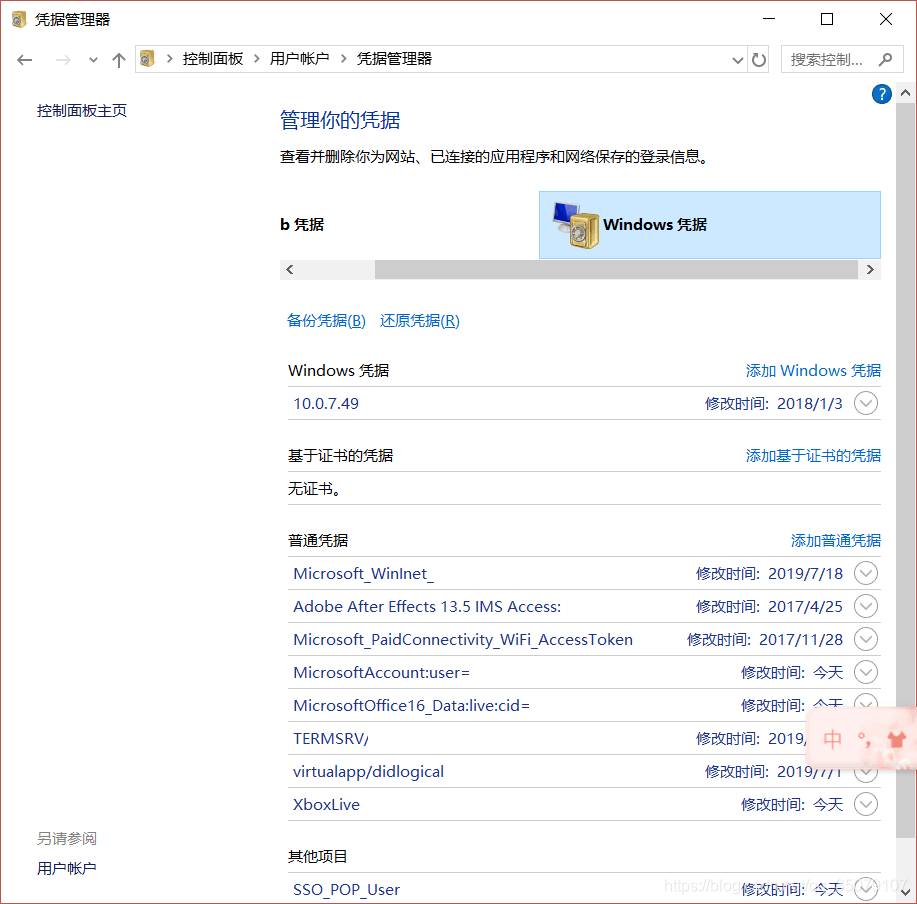Expand the Microsoft_WinInet_ credential
This screenshot has height=904, width=917.
coord(866,574)
